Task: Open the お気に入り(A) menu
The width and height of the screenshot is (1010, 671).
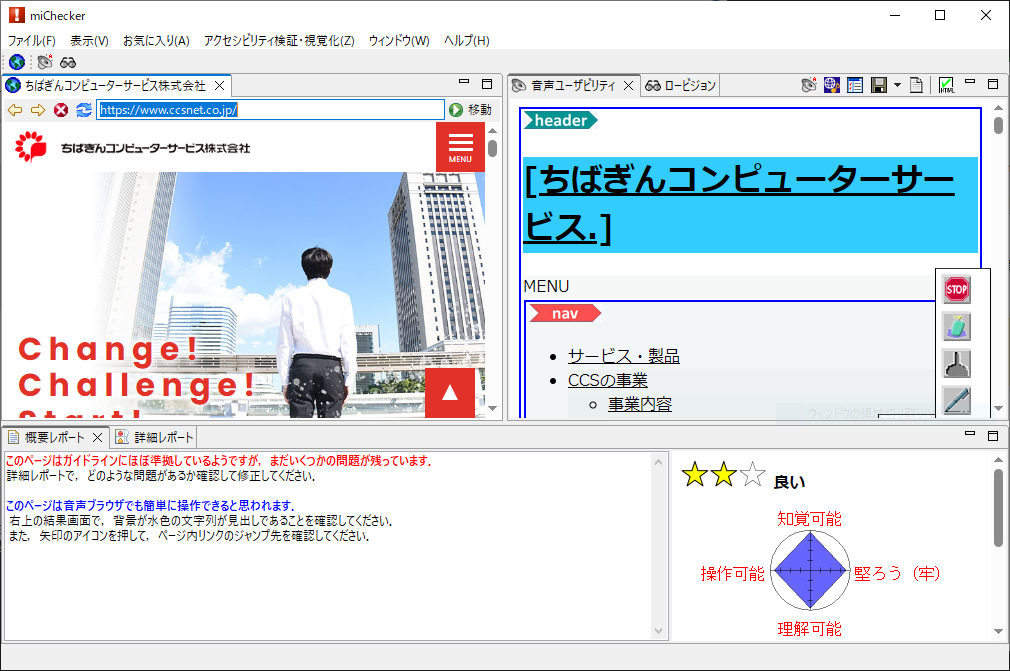Action: (x=156, y=41)
